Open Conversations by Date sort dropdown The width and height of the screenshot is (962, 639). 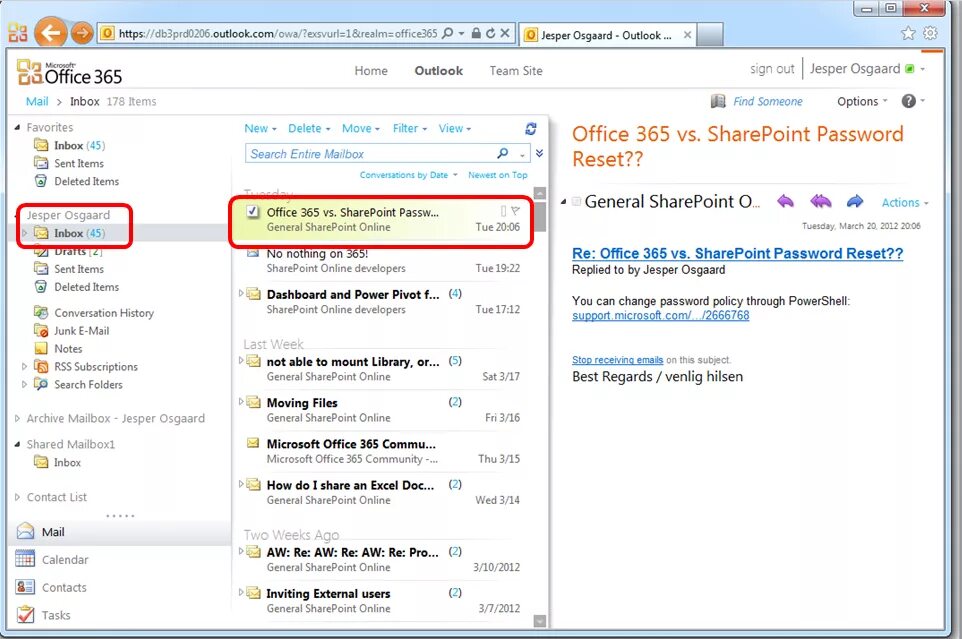pyautogui.click(x=409, y=175)
